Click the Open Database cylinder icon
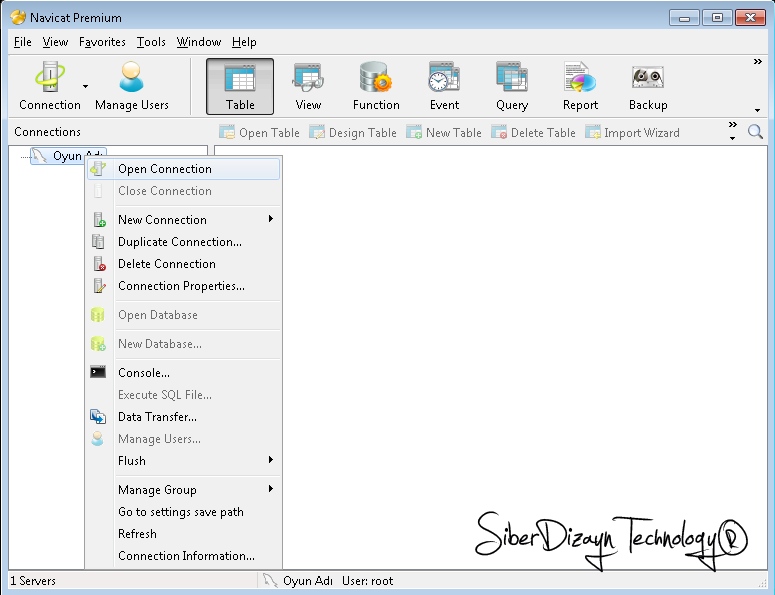The height and width of the screenshot is (595, 775). coord(97,315)
